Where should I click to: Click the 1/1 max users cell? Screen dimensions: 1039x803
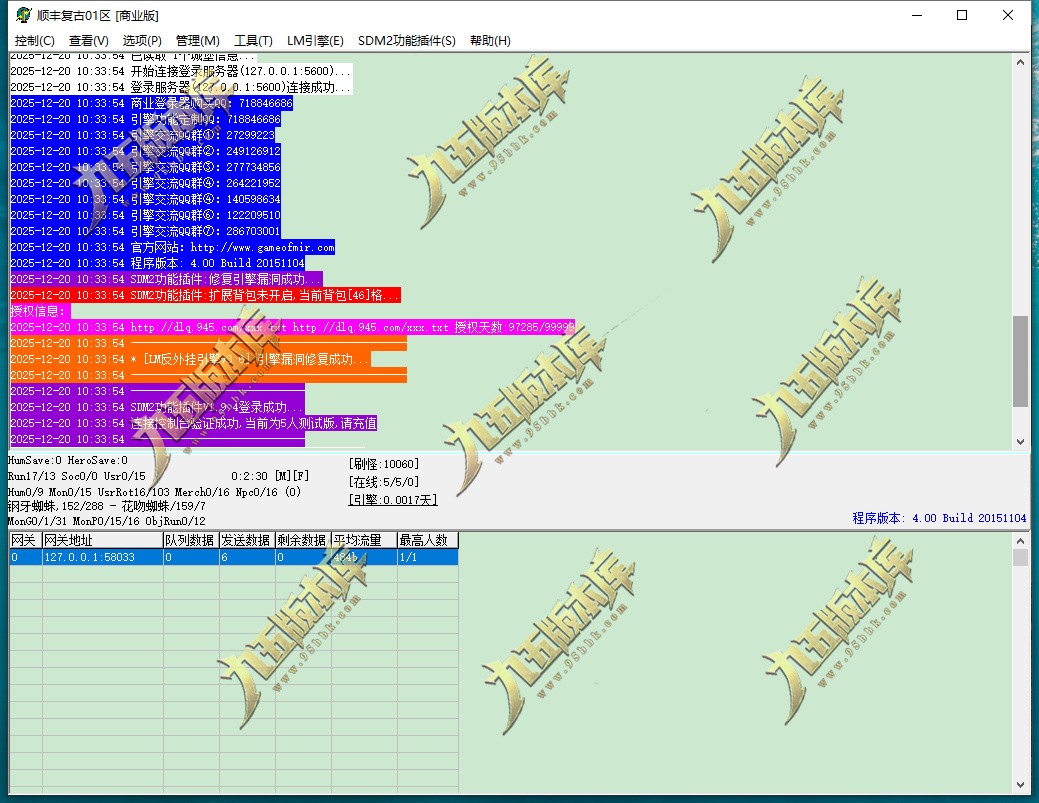point(427,557)
